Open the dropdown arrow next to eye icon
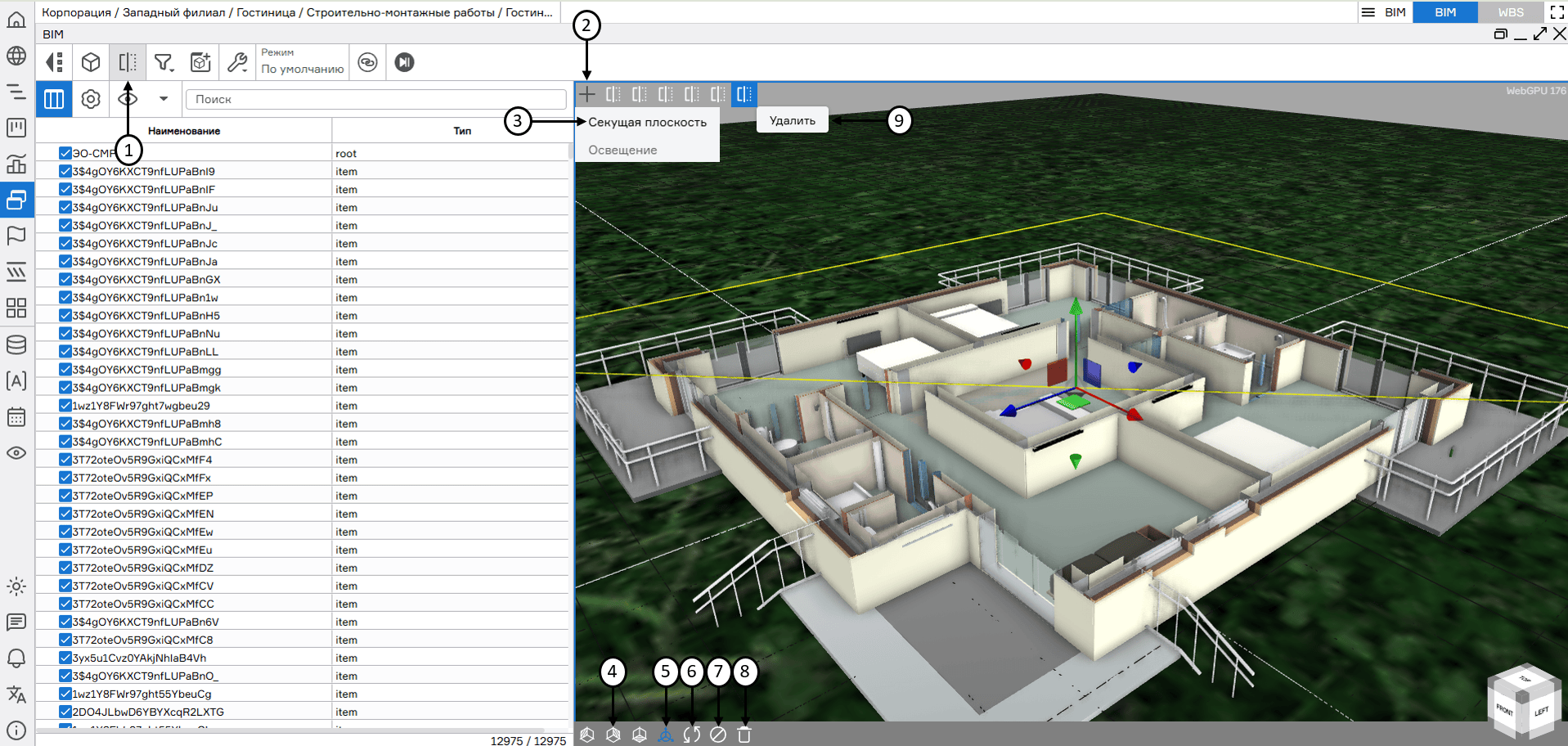The height and width of the screenshot is (746, 1568). (164, 99)
